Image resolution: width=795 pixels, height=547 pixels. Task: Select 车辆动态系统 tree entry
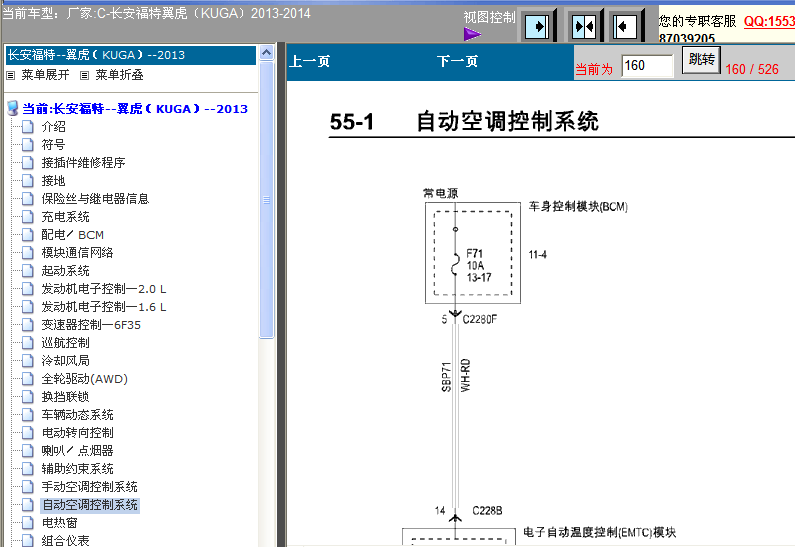coord(77,415)
